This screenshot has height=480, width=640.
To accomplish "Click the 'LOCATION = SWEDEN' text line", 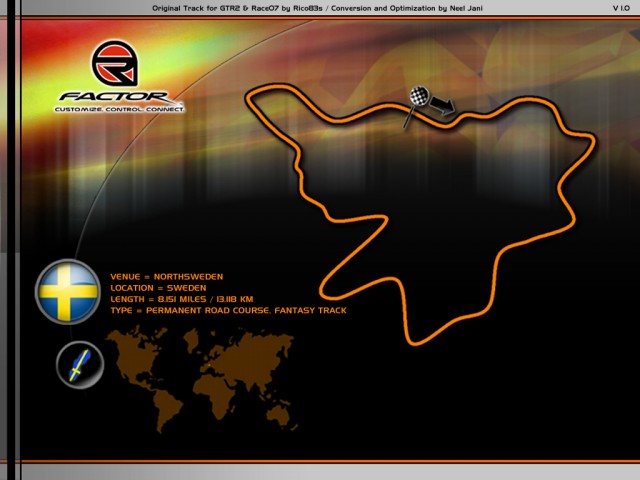I will point(158,288).
